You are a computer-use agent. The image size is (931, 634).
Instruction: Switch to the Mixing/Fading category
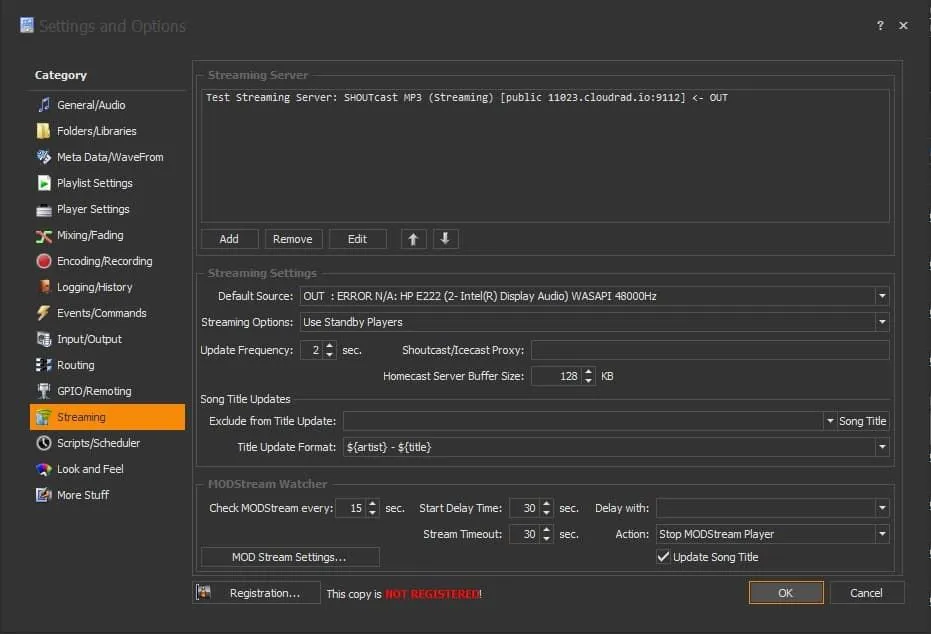(90, 235)
